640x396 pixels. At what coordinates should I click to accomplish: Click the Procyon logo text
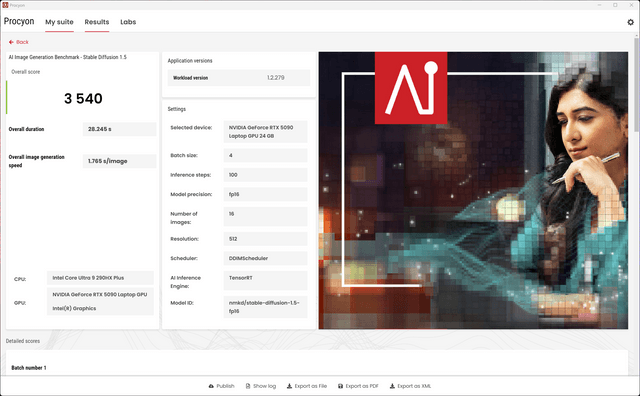point(19,21)
